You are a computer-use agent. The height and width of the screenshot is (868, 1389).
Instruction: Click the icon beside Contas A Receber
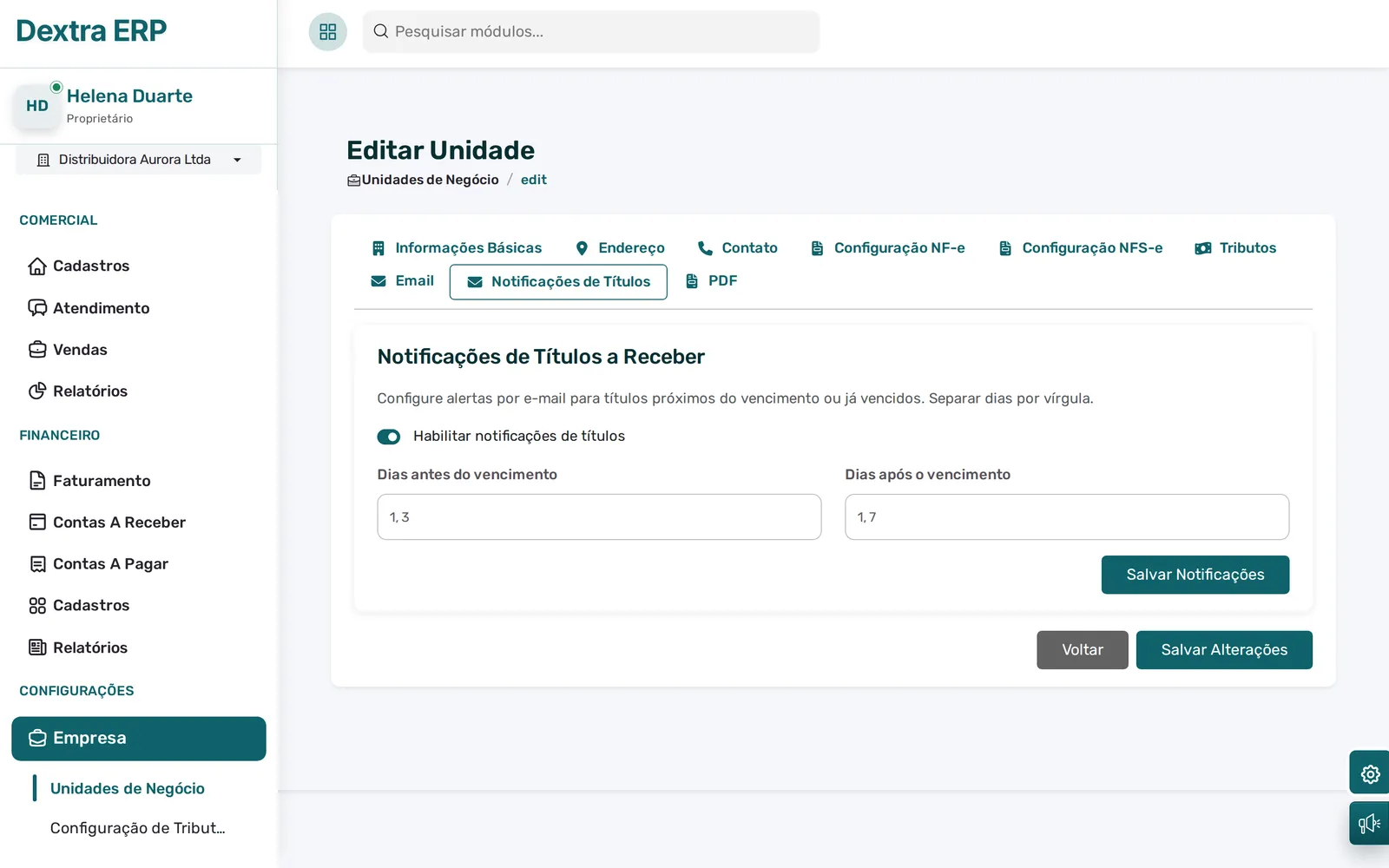[x=37, y=523]
